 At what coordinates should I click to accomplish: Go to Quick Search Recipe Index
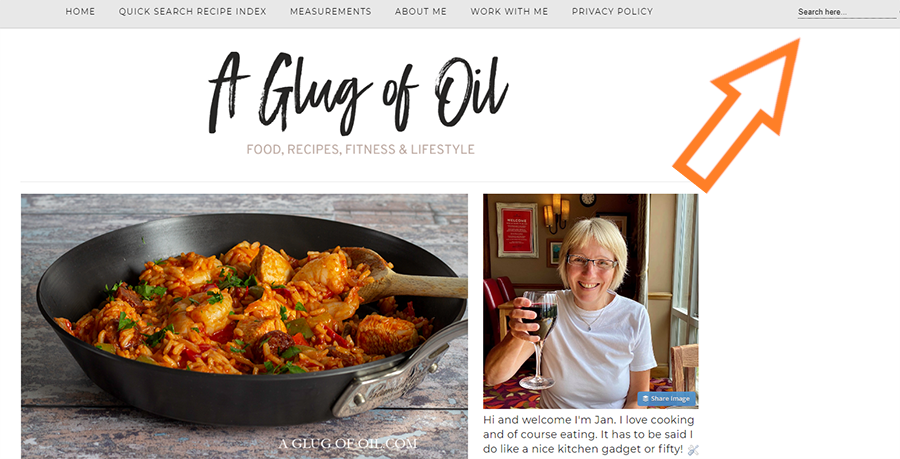(x=192, y=11)
